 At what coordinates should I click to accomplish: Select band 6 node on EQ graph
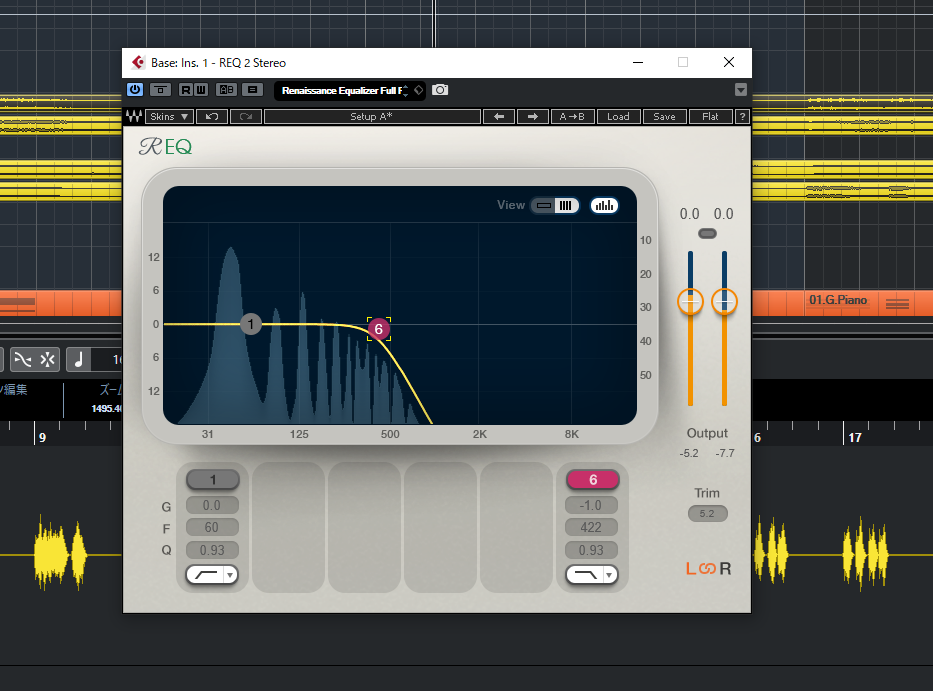(378, 329)
